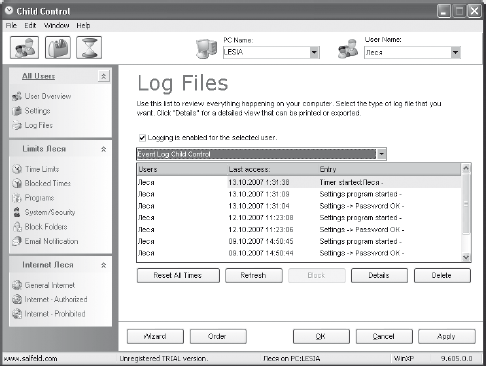The height and width of the screenshot is (366, 486).
Task: Collapse the All Users panel
Action: point(104,76)
